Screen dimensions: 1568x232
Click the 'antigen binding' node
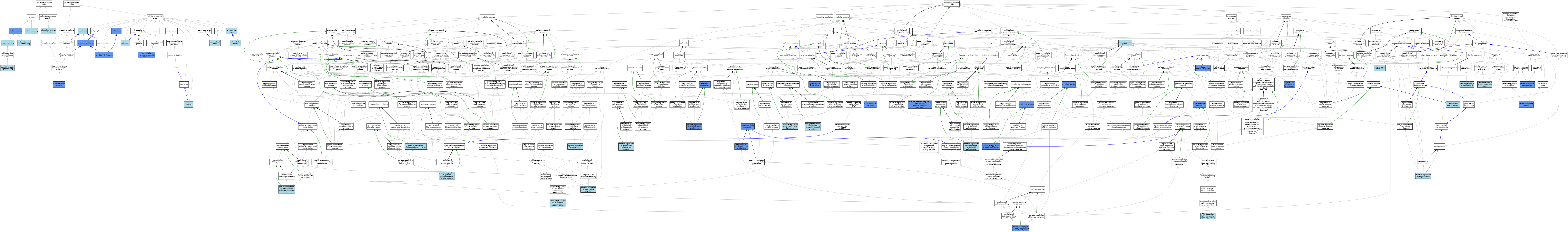(32, 31)
